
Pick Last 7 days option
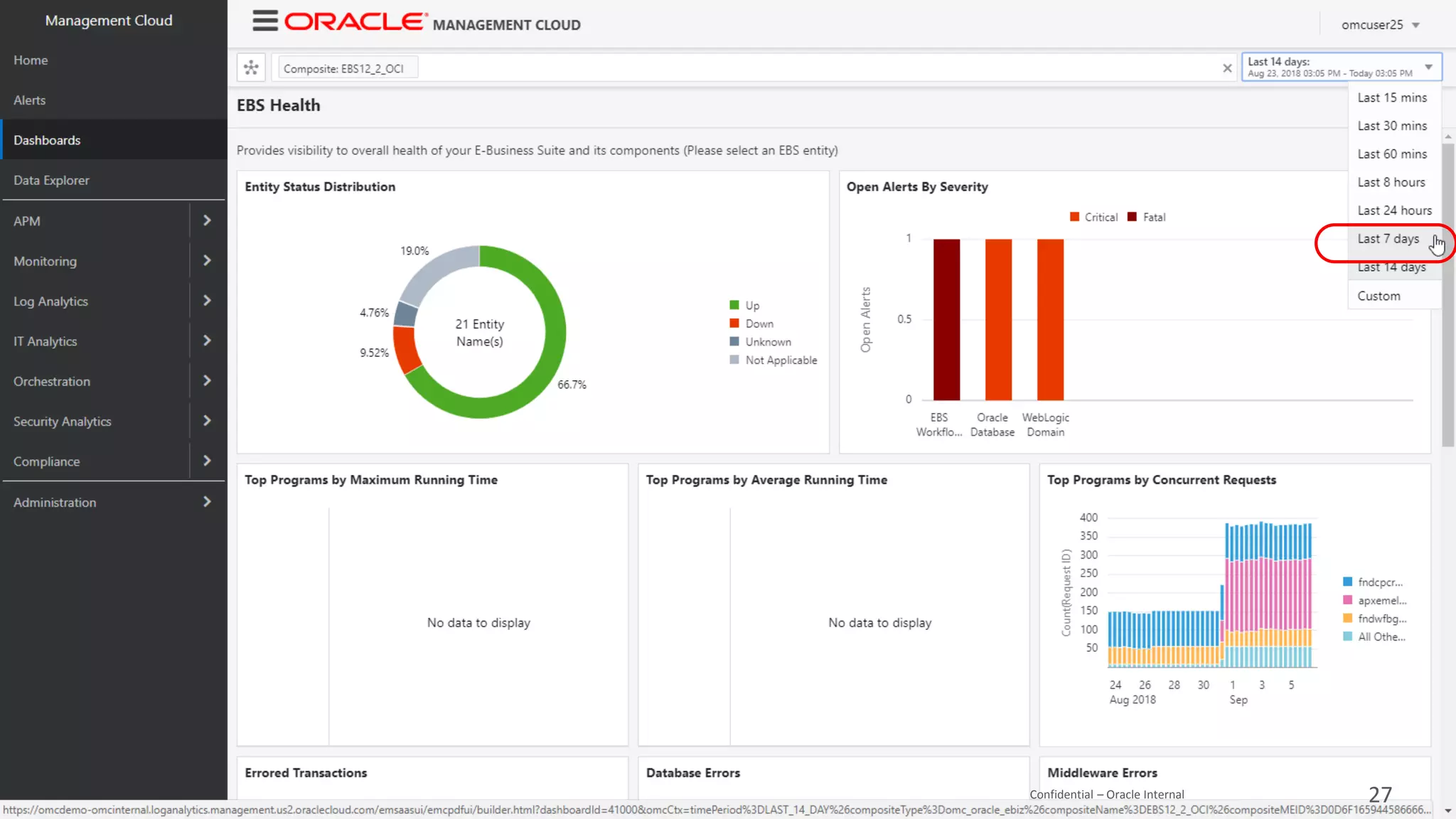(x=1388, y=239)
